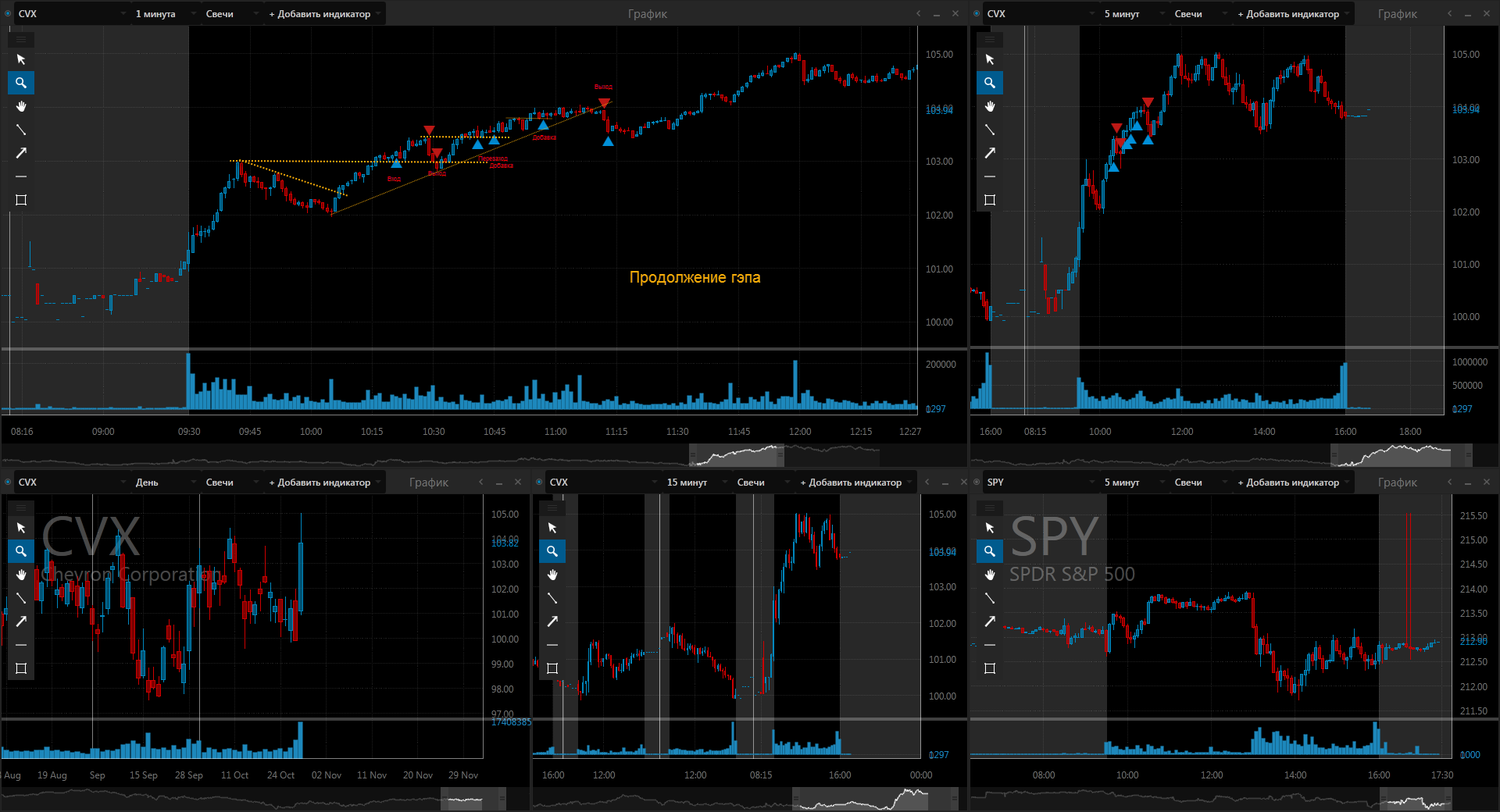1500x812 pixels.
Task: Select the pointer tool in the CVX 1-minute chart
Action: click(21, 59)
